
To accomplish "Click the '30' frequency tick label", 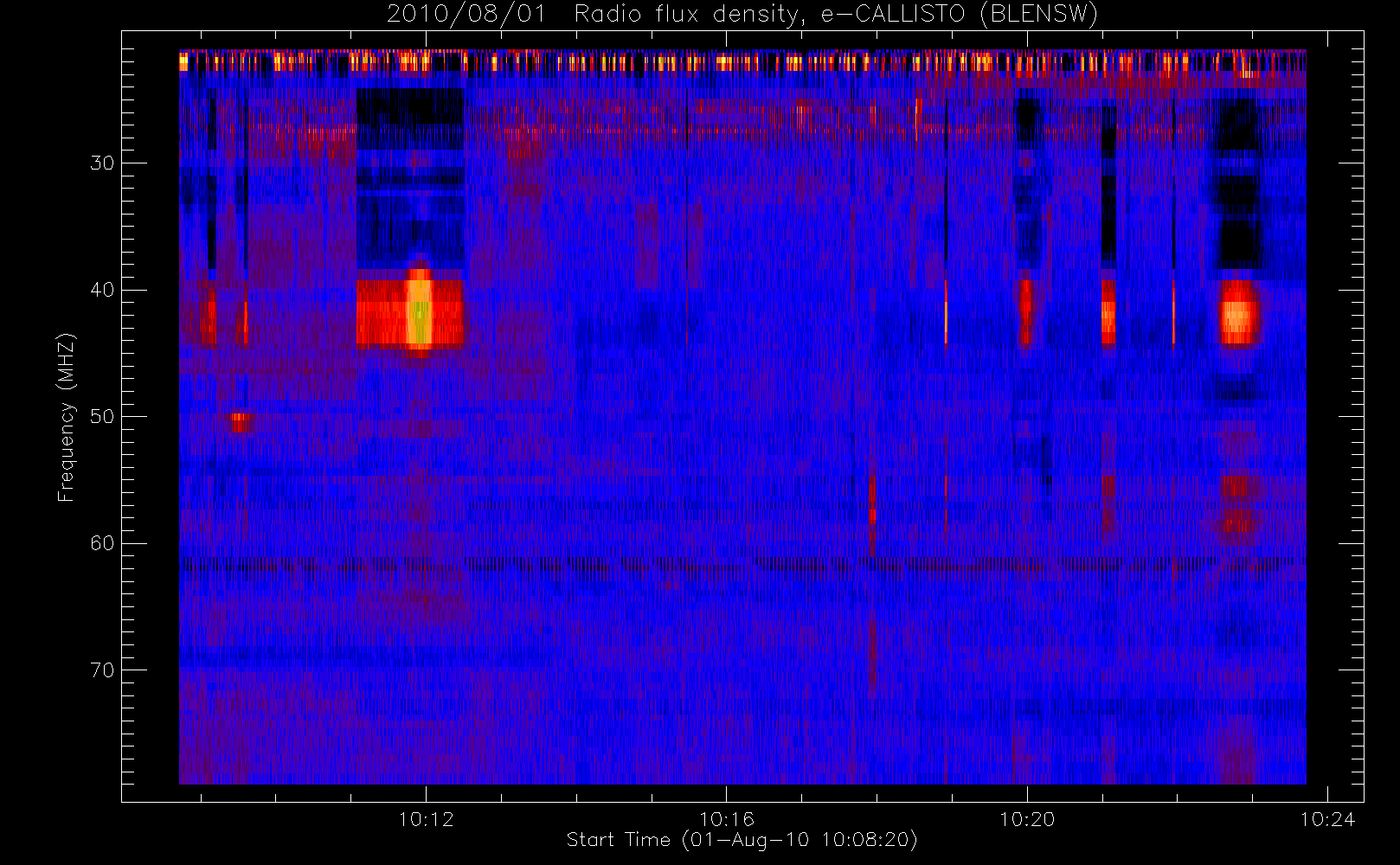I will pos(102,163).
